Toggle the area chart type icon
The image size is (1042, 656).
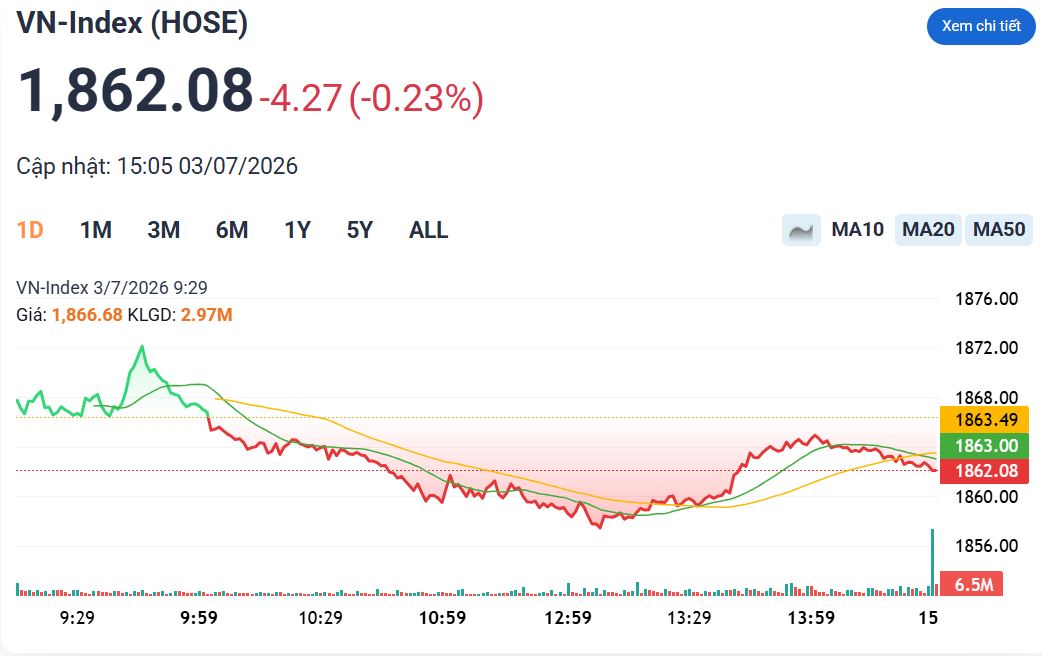click(x=801, y=230)
